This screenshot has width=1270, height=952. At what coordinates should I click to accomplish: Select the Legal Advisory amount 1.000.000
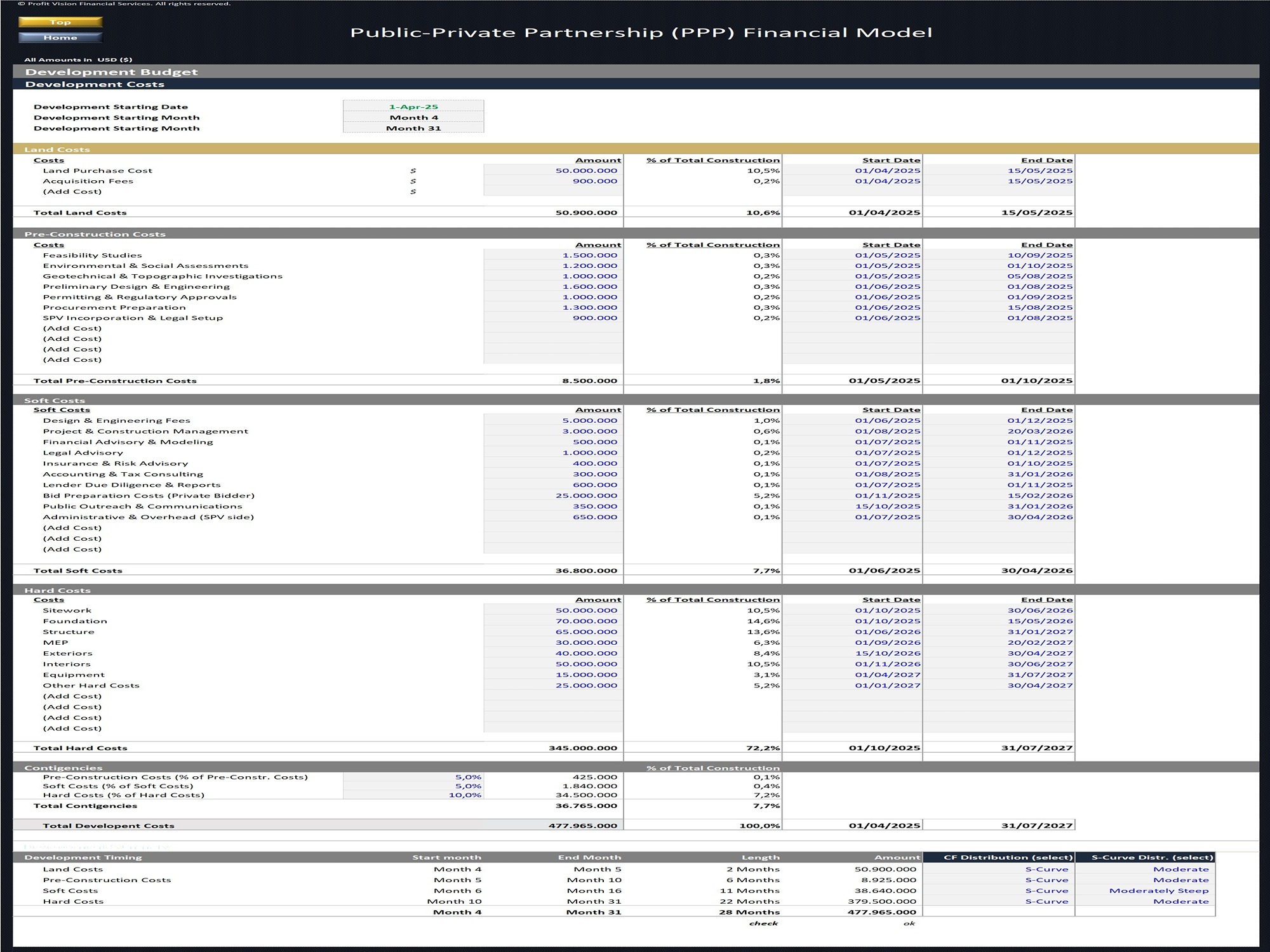553,453
